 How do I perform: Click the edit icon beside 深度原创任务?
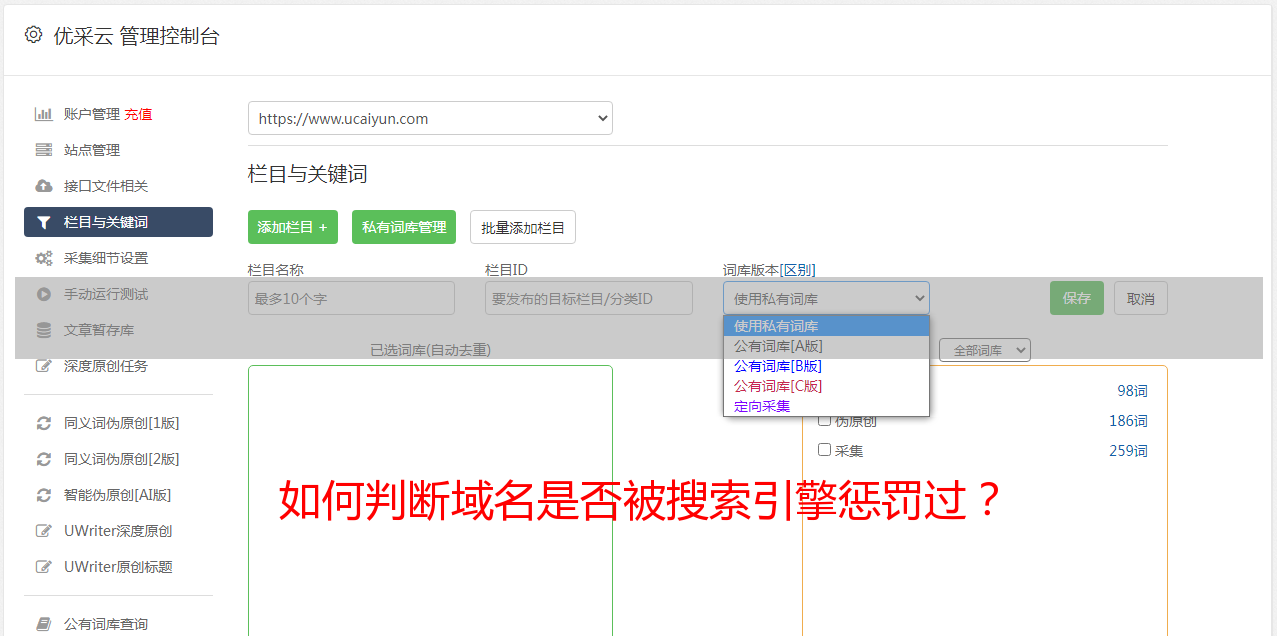(44, 366)
